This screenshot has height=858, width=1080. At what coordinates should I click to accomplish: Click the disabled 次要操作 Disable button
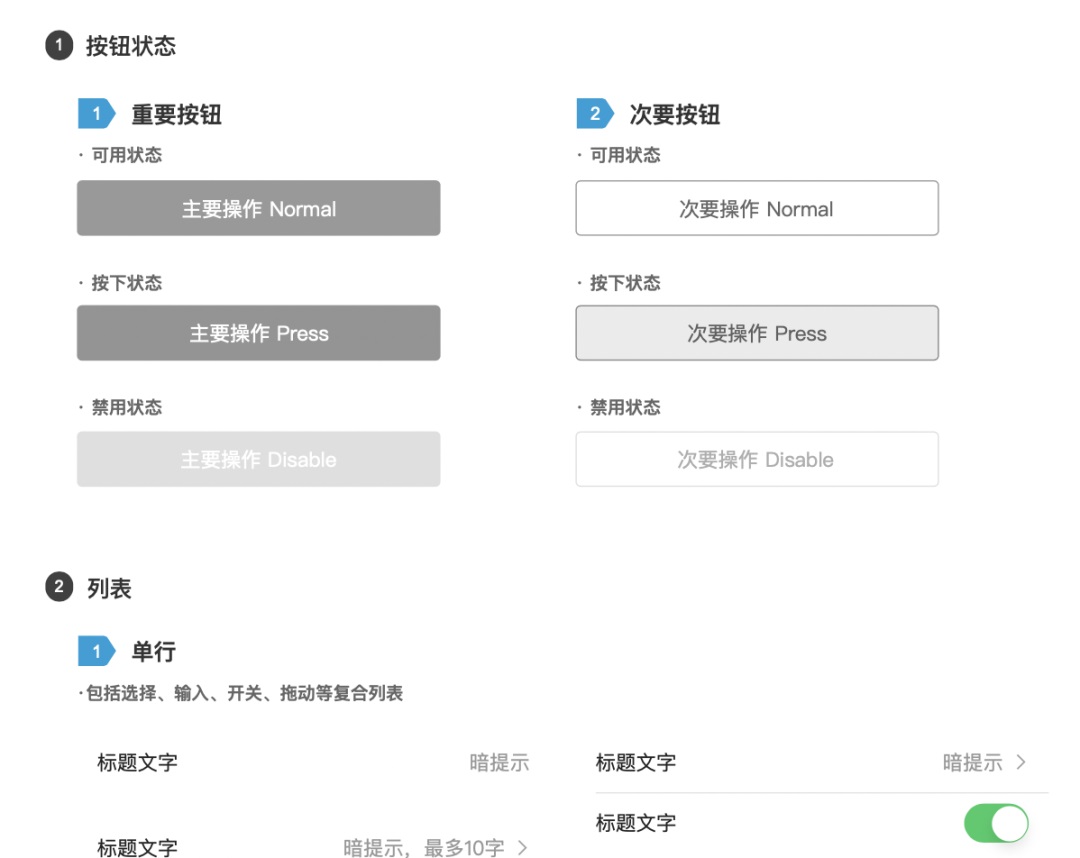tap(757, 459)
